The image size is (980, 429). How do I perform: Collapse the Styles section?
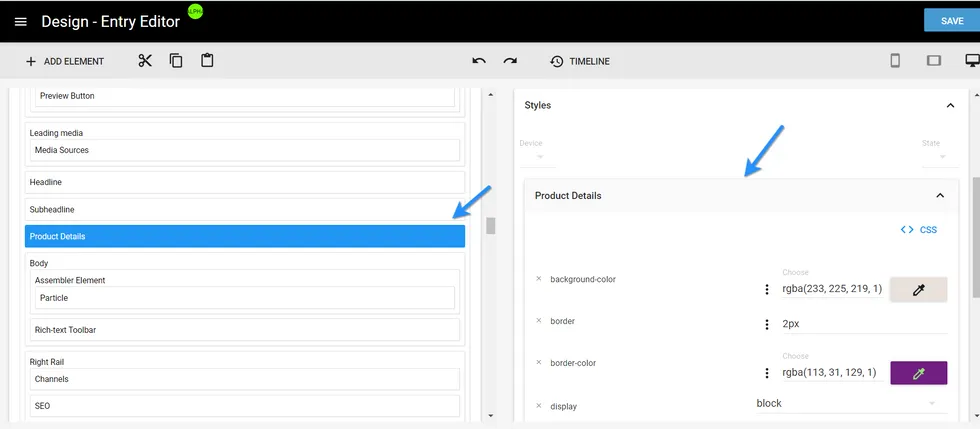point(950,105)
